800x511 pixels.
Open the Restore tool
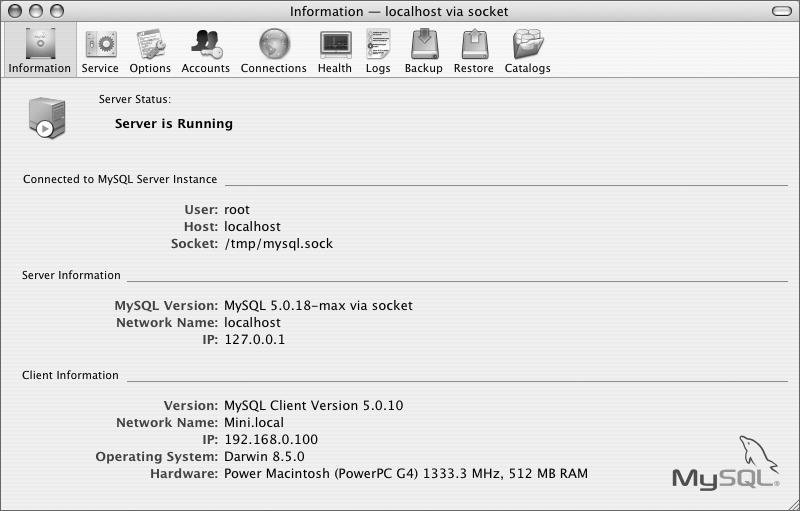tap(474, 49)
